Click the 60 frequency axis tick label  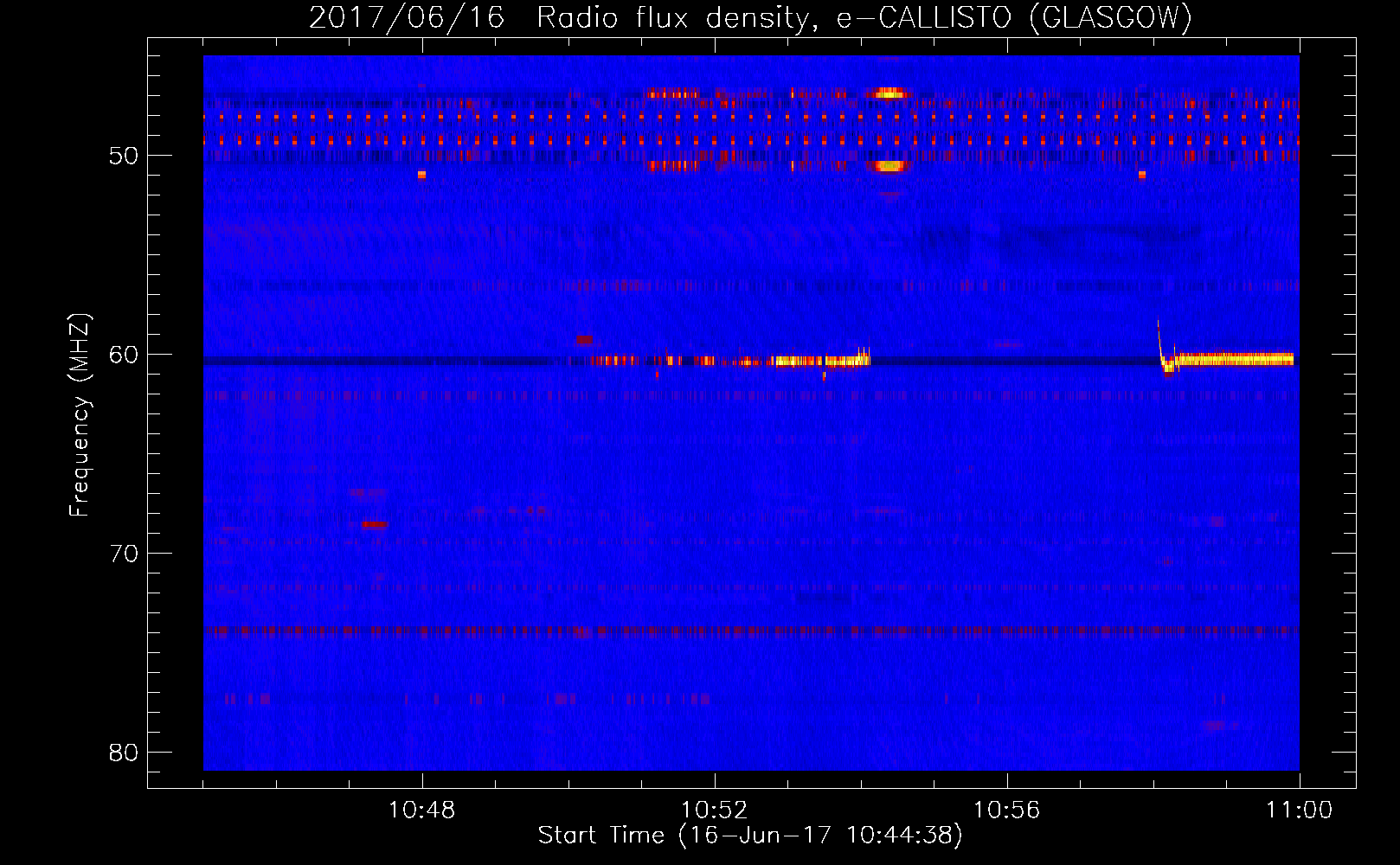coord(124,355)
